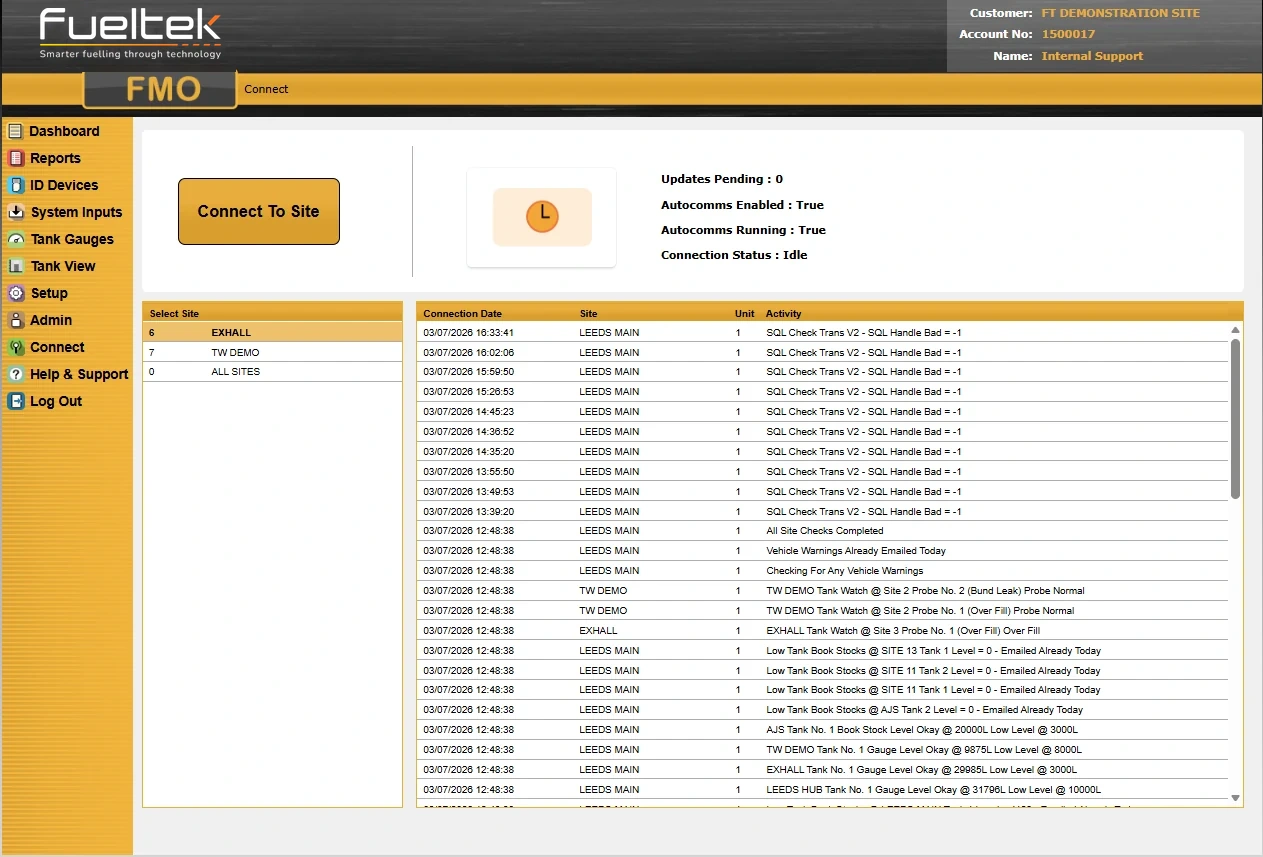Click 'All Site Checks Completed' activity
Viewport: 1263px width, 857px height.
click(x=824, y=531)
